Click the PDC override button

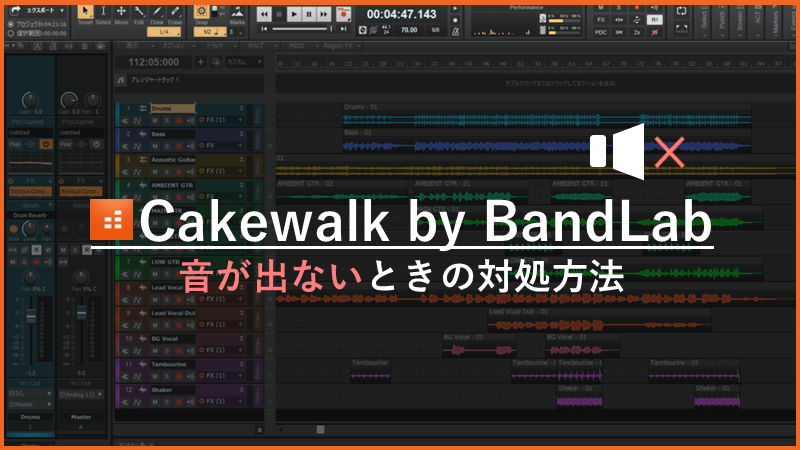pyautogui.click(x=601, y=32)
